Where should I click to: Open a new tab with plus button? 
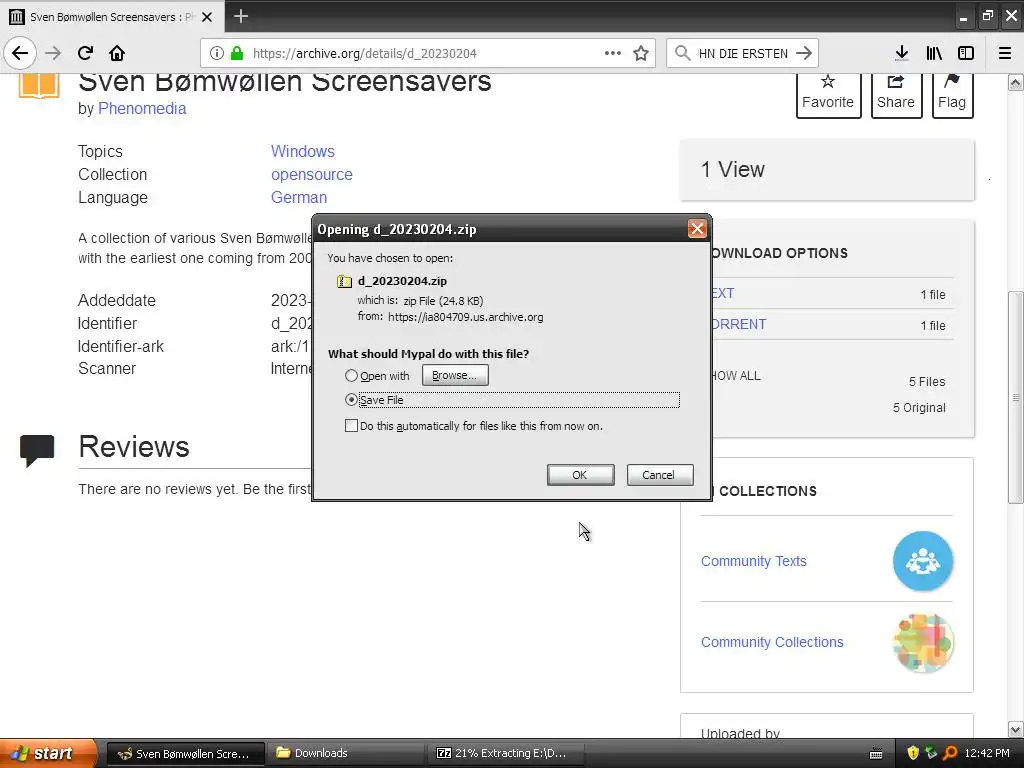click(240, 16)
